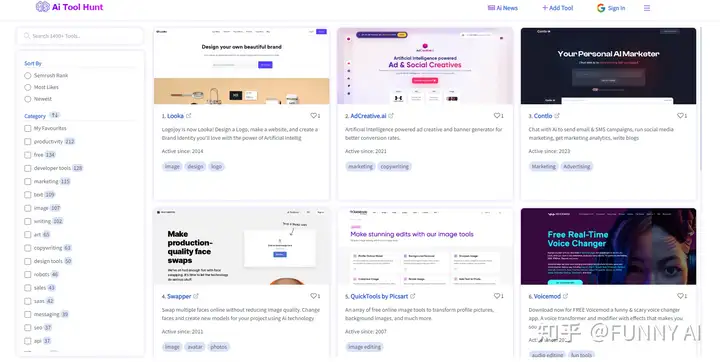Check the image category checkbox
720x362 pixels.
tap(28, 209)
